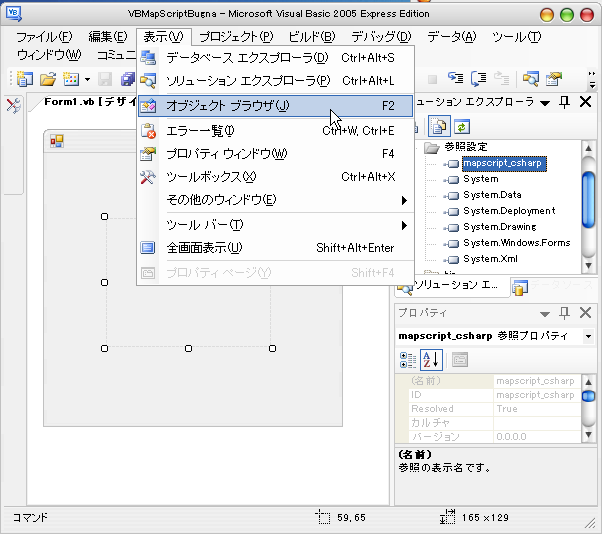Open the ツール(T) menu

coord(516,37)
